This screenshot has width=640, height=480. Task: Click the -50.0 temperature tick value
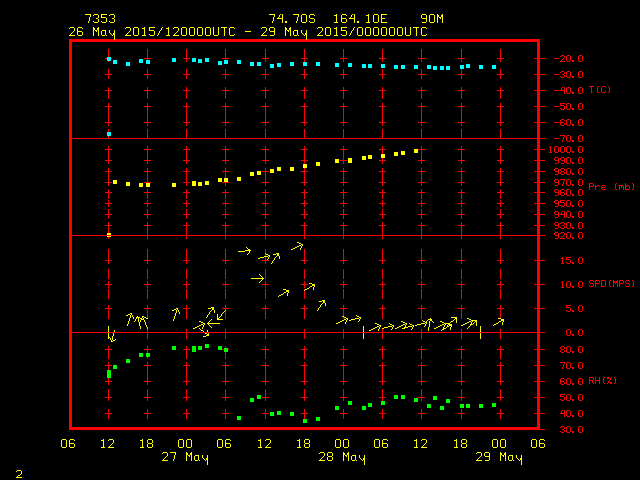pos(569,107)
